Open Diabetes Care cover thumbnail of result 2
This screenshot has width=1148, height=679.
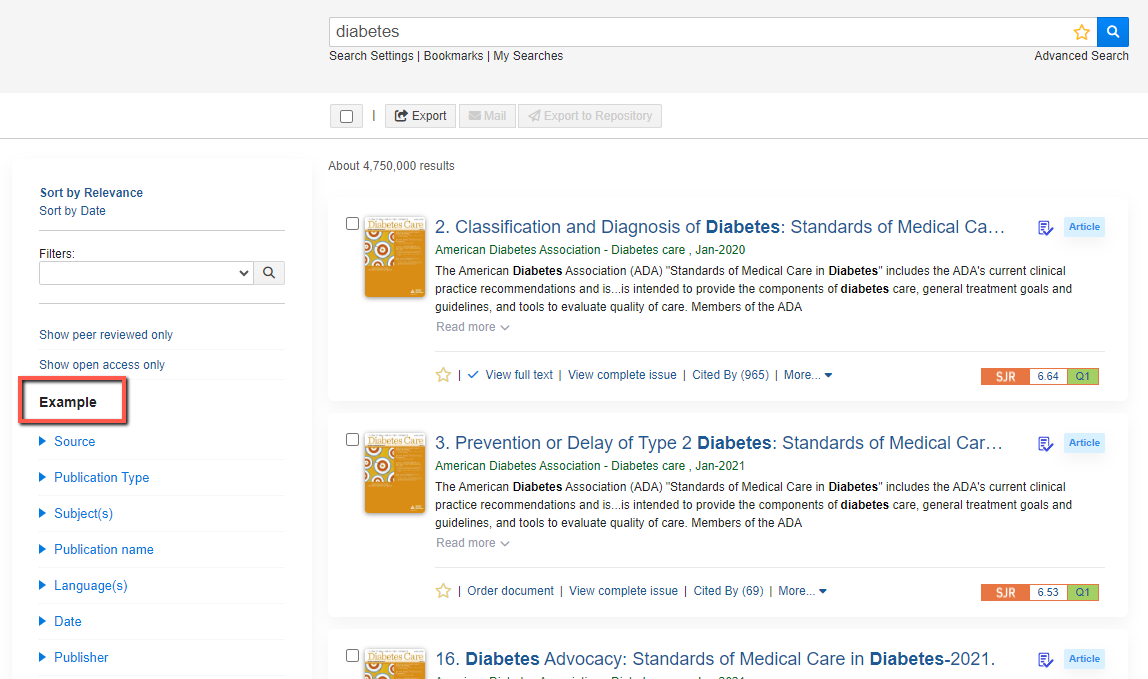(395, 256)
